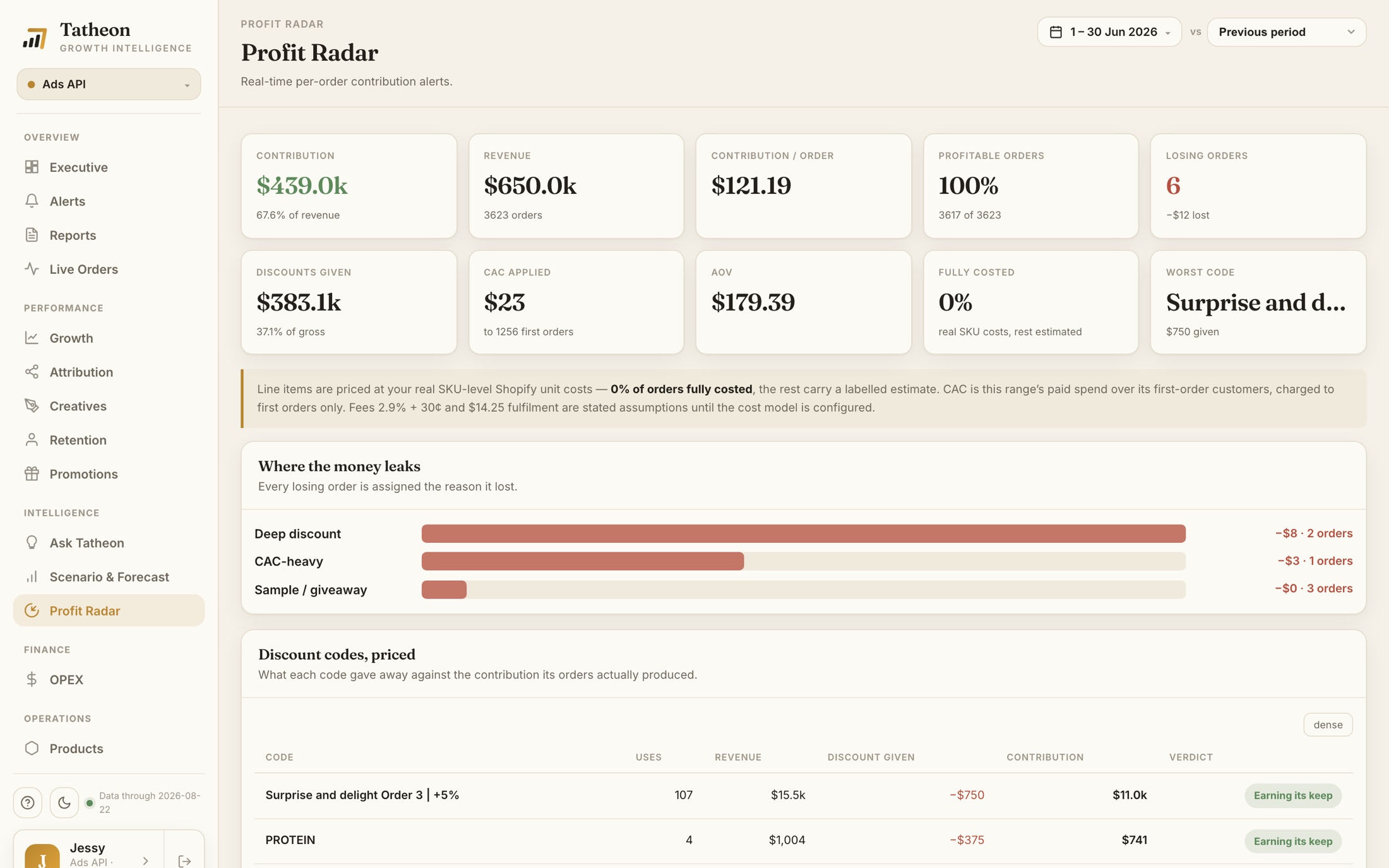Open the 1–30 Jun 2026 date picker

click(x=1109, y=32)
